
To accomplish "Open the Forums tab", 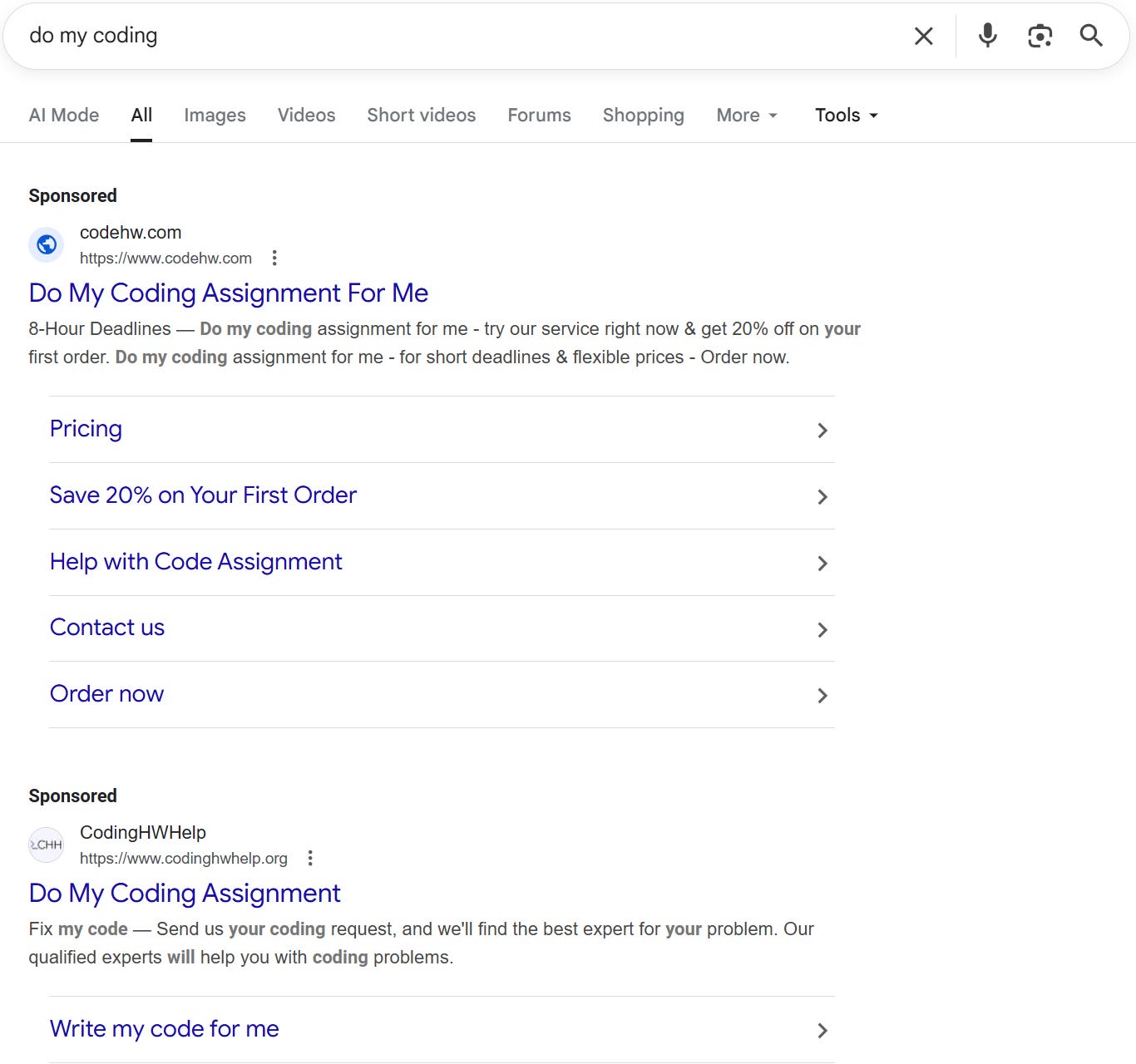I will [539, 115].
